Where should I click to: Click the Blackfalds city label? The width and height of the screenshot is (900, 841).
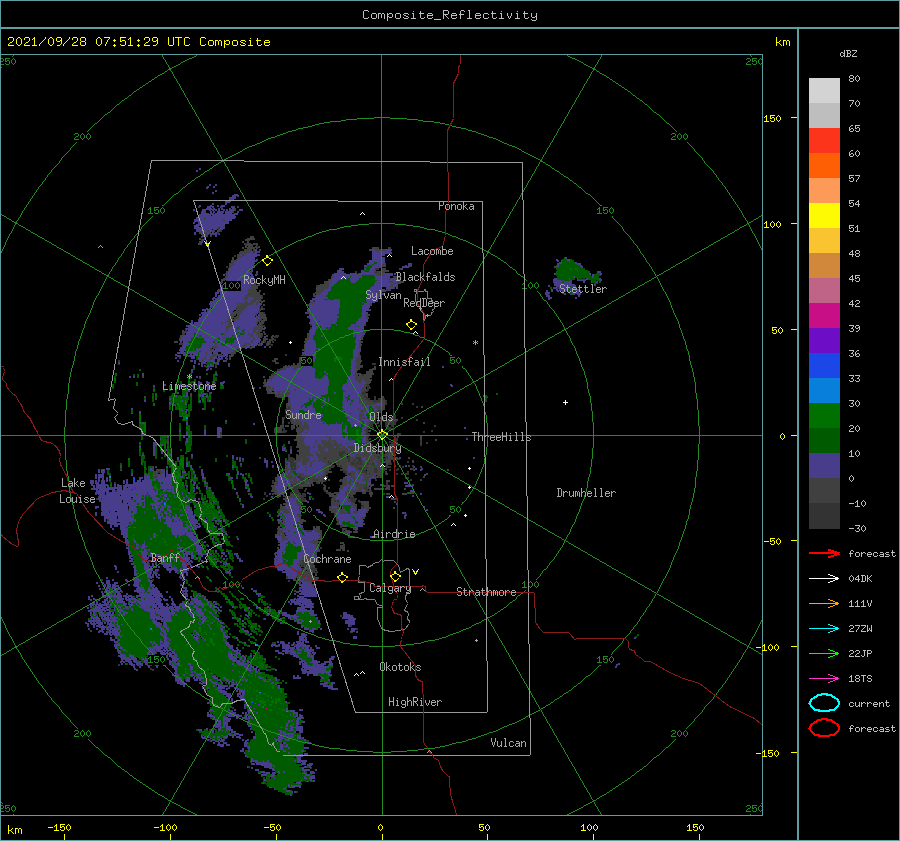pyautogui.click(x=425, y=277)
